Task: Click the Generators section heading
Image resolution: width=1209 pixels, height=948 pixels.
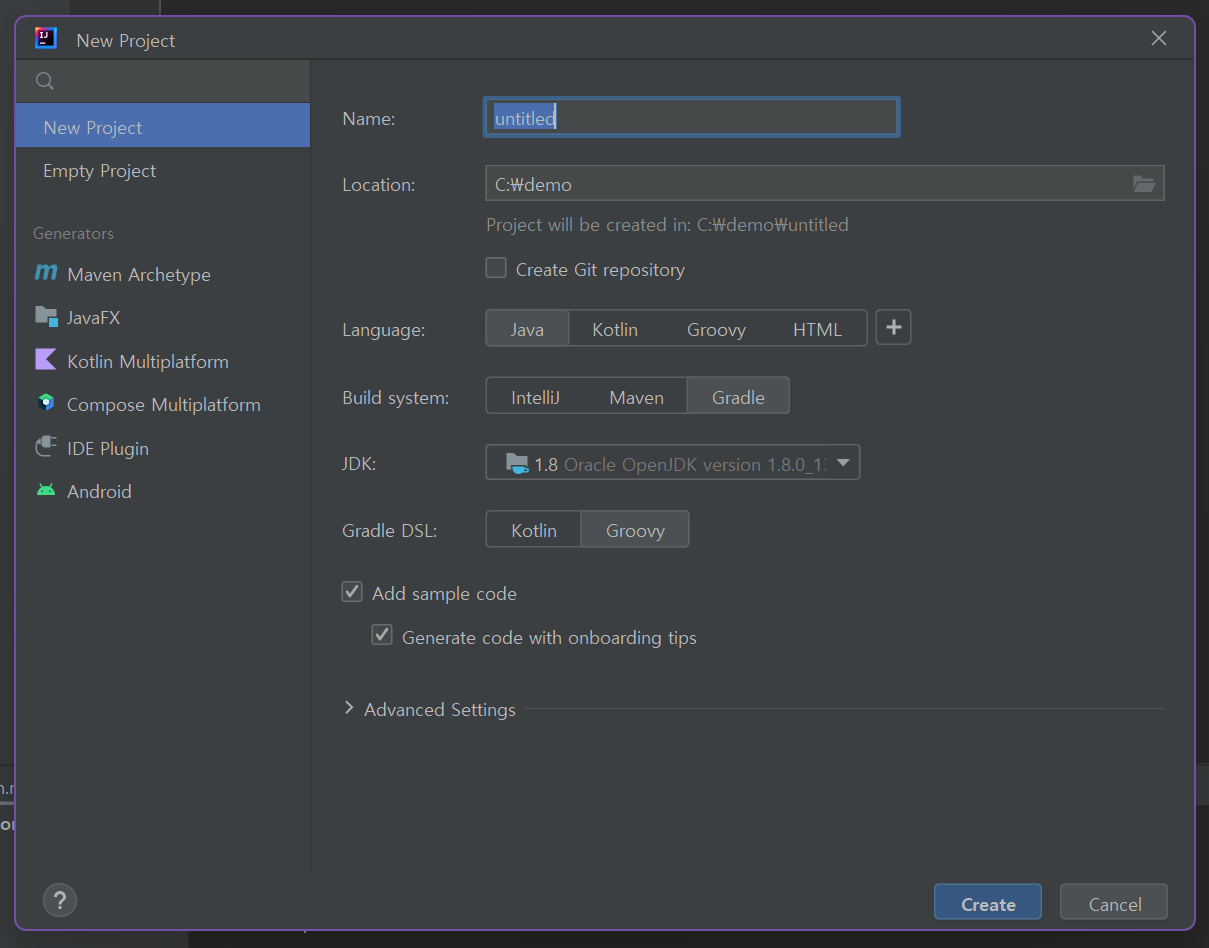Action: click(73, 233)
